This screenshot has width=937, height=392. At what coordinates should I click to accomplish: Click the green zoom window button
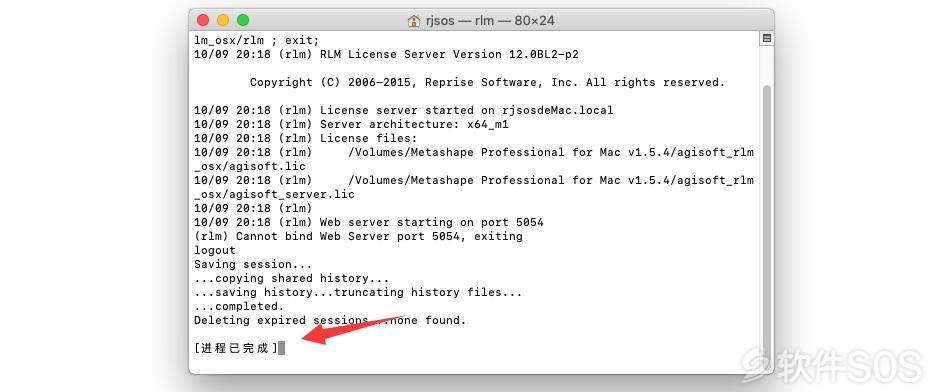[x=243, y=20]
